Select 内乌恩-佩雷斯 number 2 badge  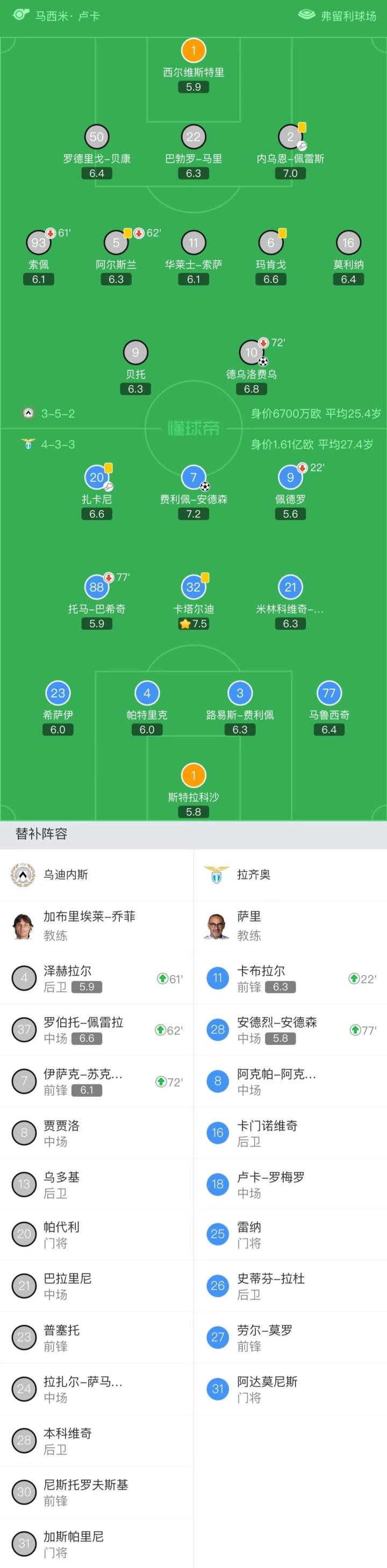[290, 137]
